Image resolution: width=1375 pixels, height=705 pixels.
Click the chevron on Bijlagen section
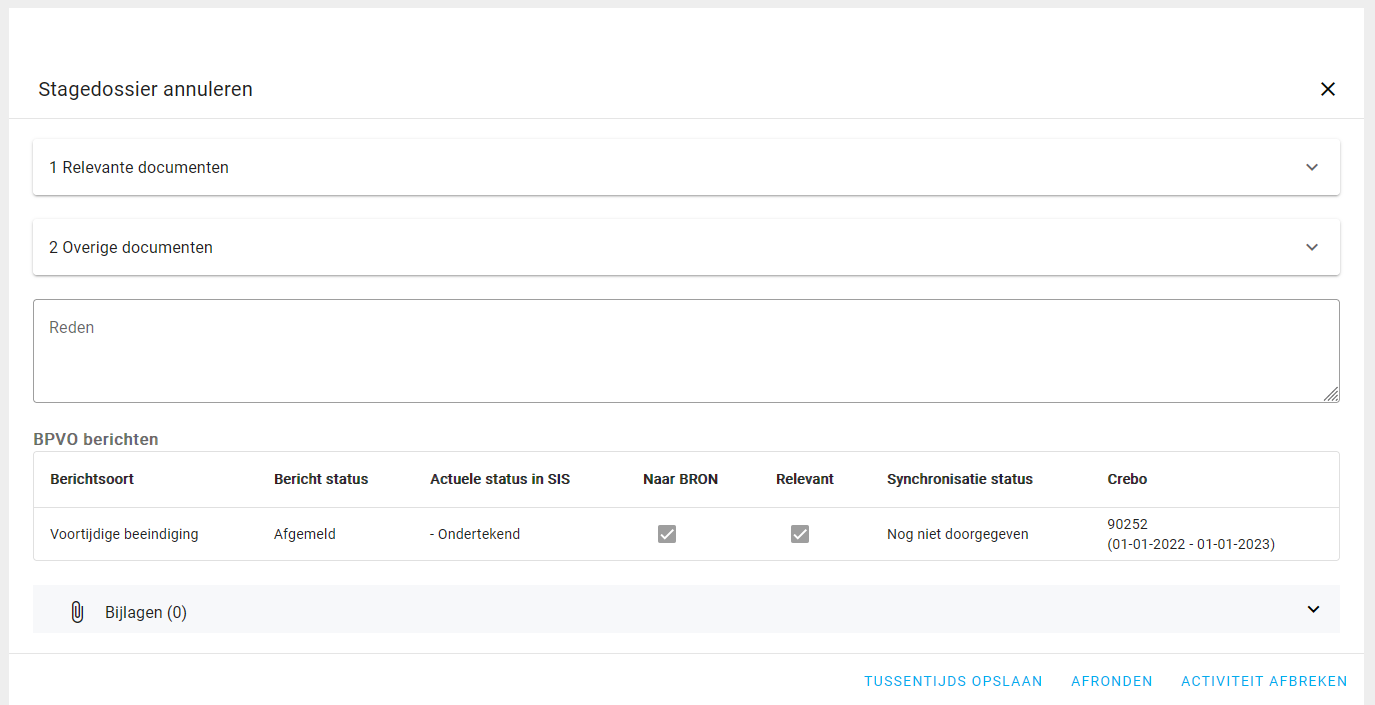[x=1313, y=608]
